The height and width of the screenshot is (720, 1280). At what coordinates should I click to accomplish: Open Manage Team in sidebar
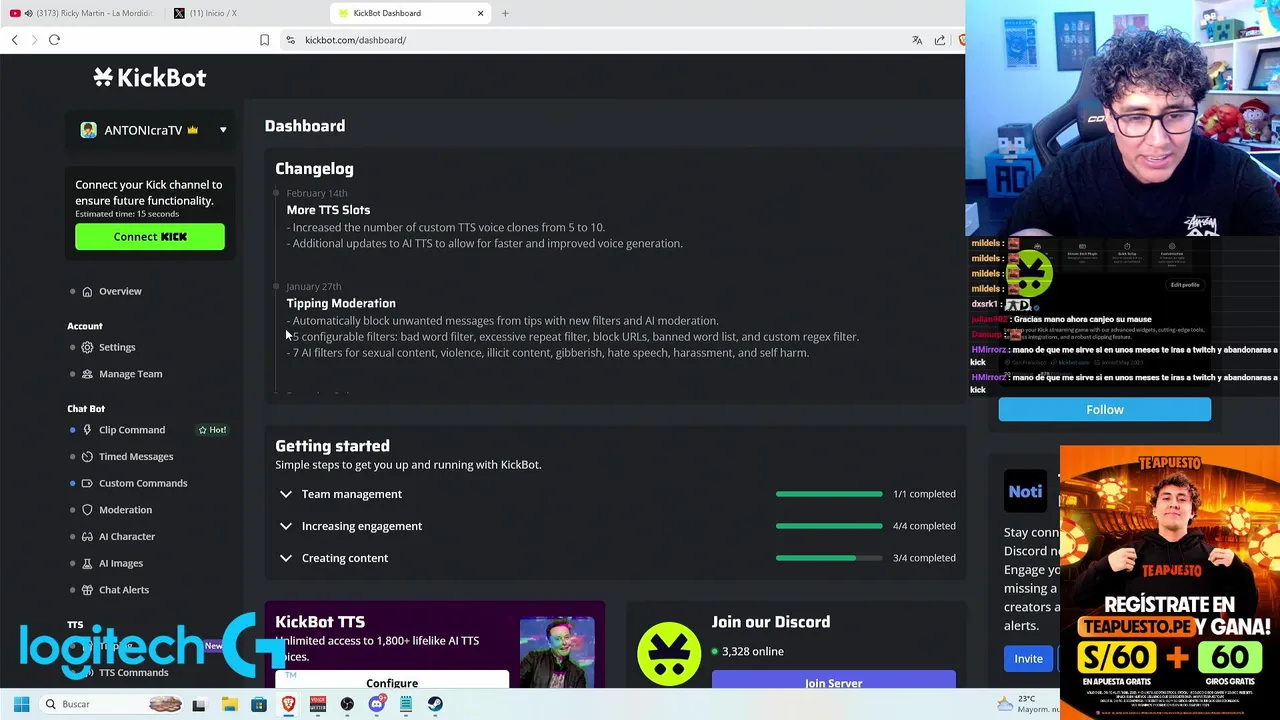coord(130,374)
